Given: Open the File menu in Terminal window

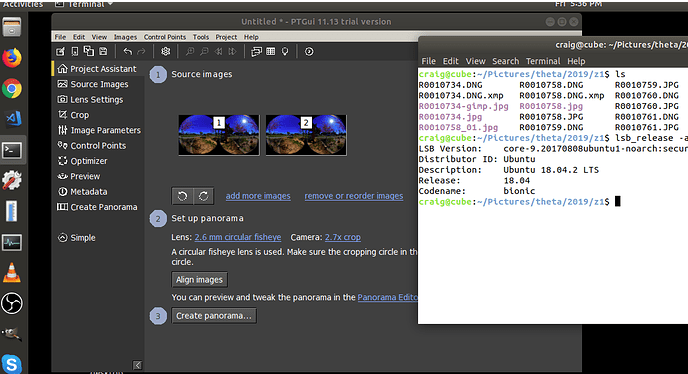Looking at the screenshot, I should [428, 61].
